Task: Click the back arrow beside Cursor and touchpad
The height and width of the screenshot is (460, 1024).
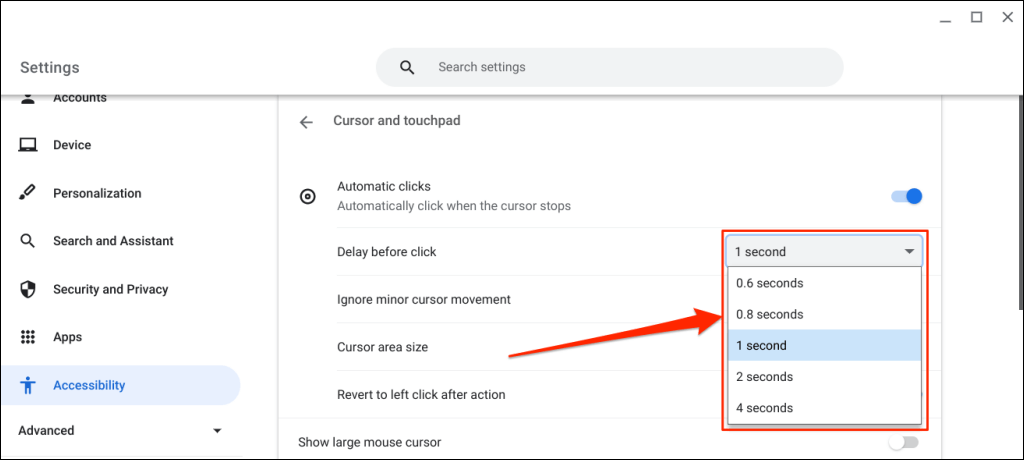Action: pyautogui.click(x=306, y=122)
